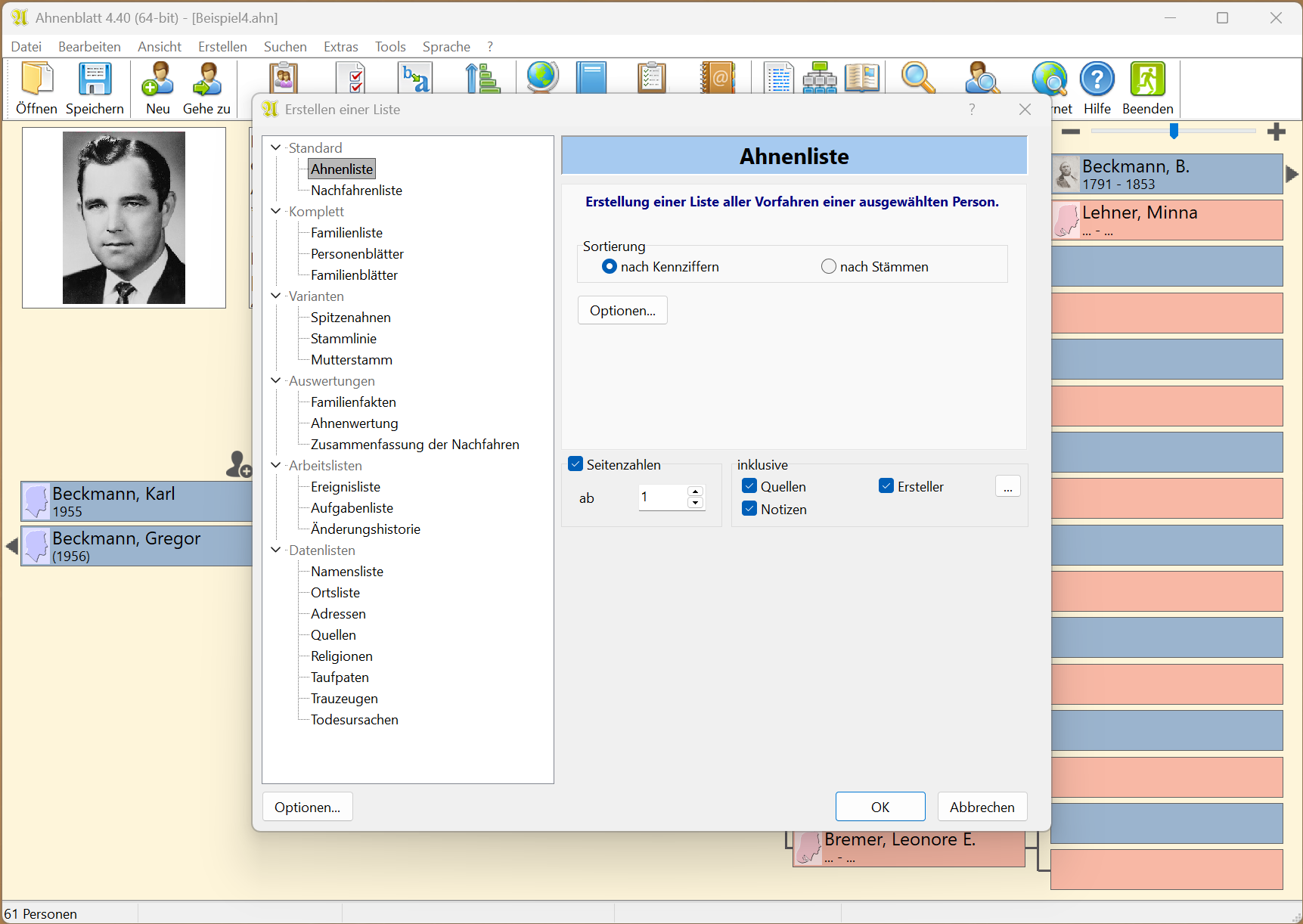Screen dimensions: 1303x924
Task: Click the Beenden exit icon
Action: click(x=1147, y=80)
